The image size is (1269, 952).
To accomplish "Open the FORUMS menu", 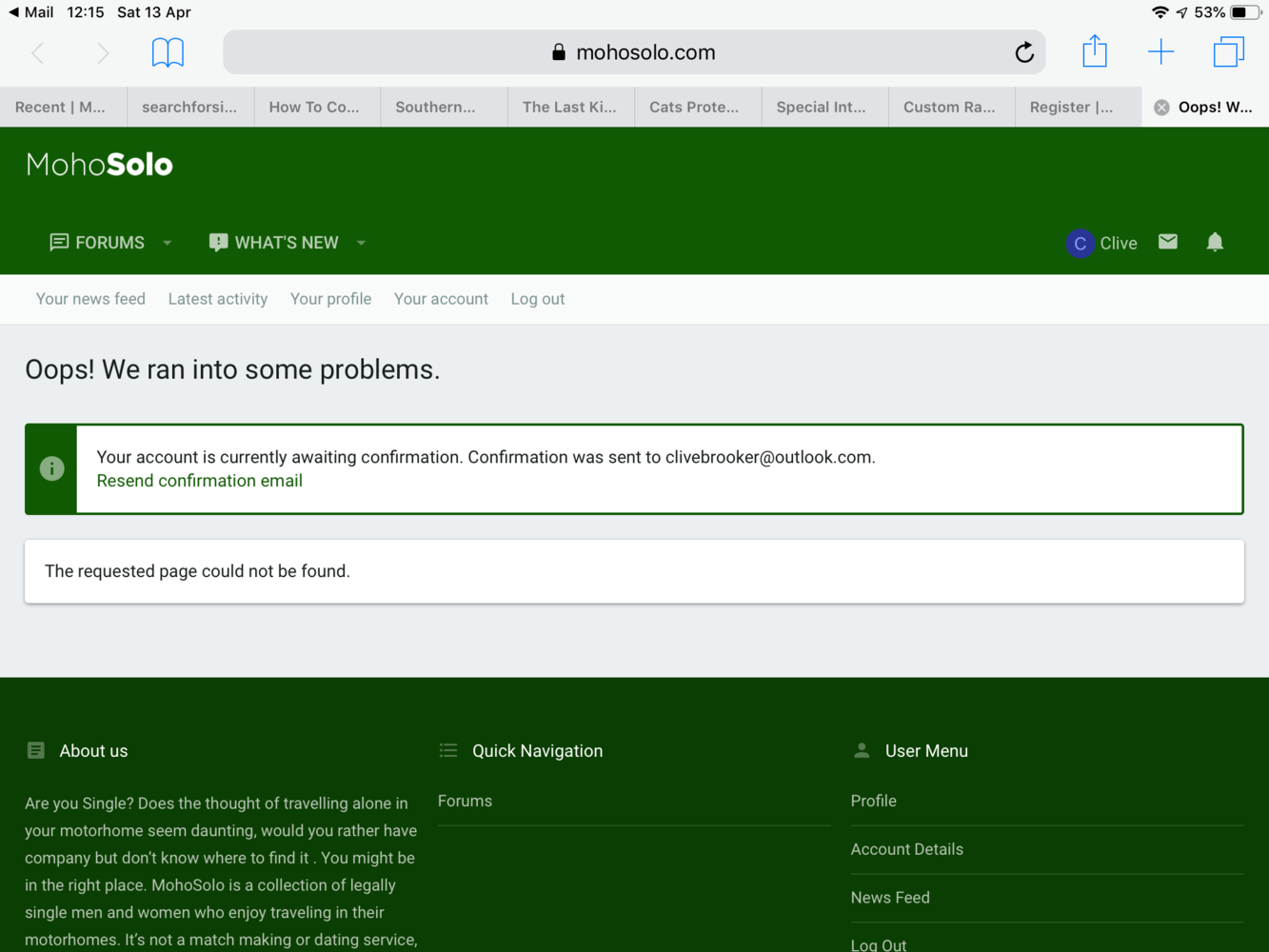I will 109,243.
